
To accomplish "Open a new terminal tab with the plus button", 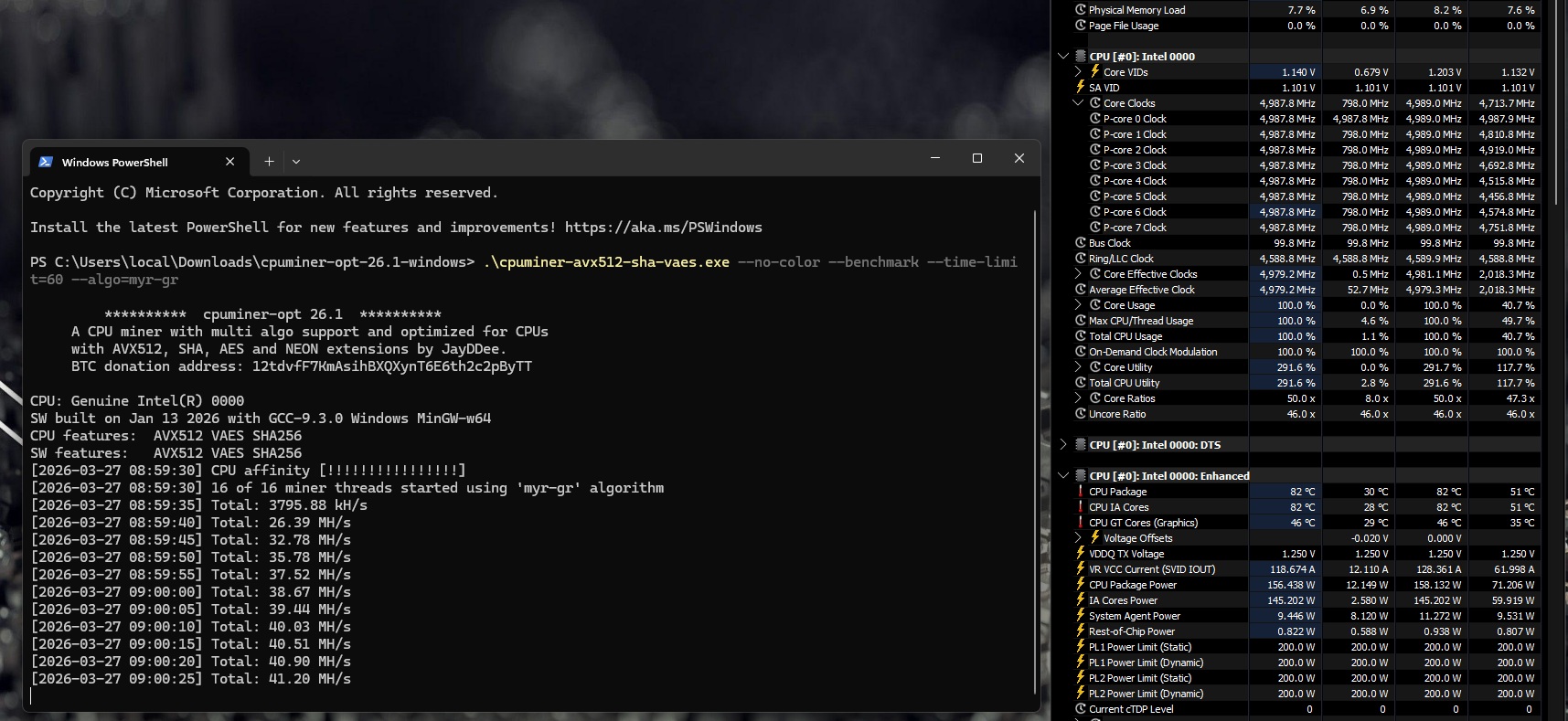I will coord(269,162).
